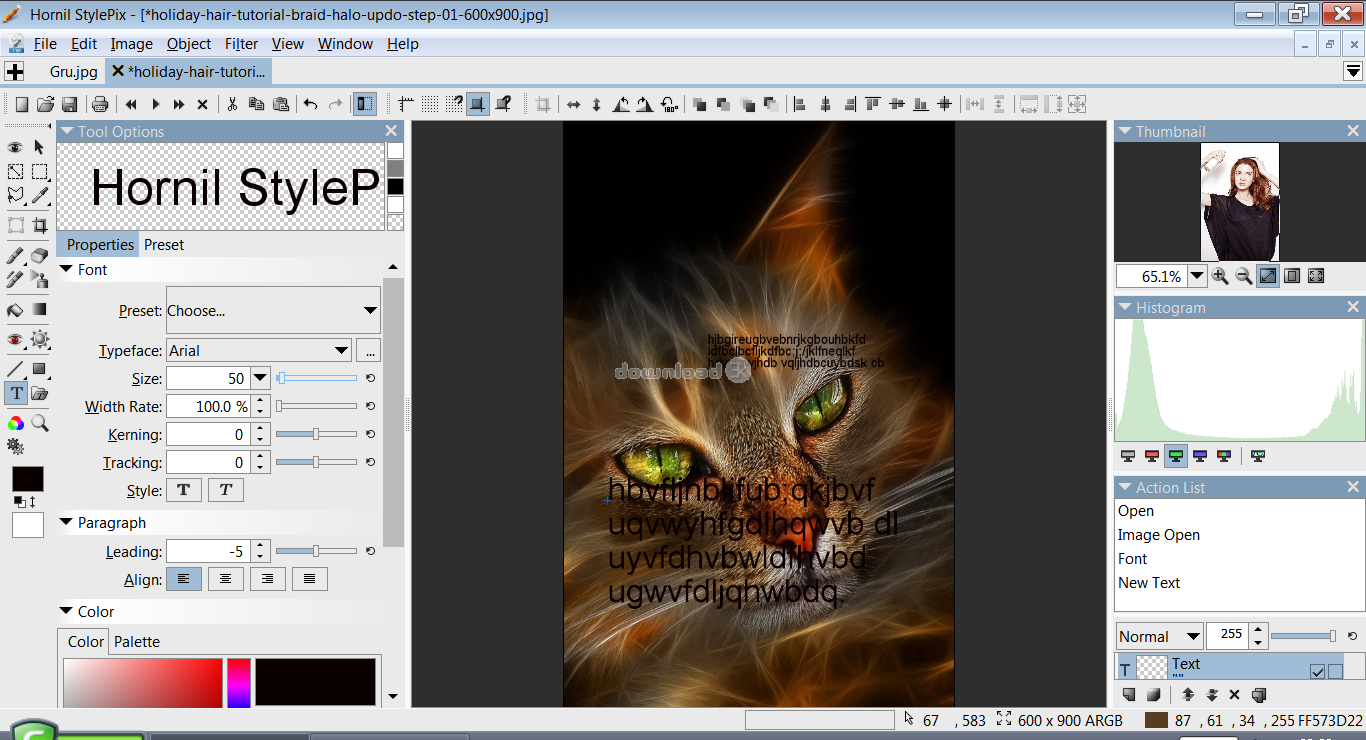Collapse the Paragraph section

(x=67, y=523)
